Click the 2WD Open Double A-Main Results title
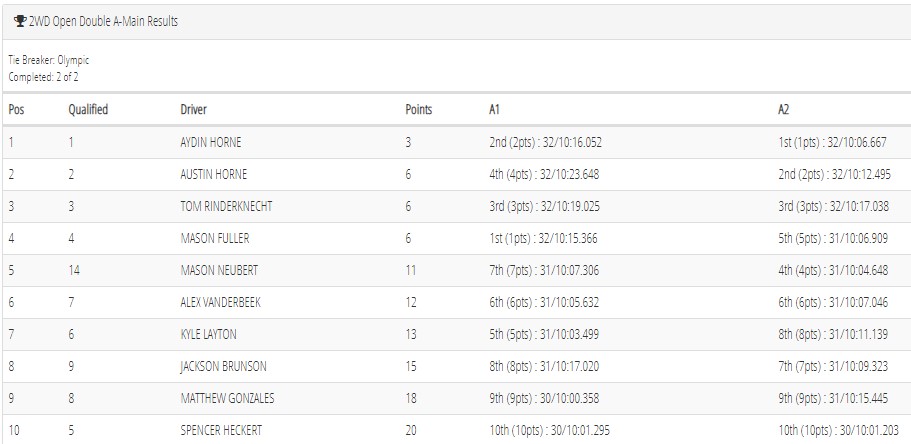 click(x=103, y=22)
